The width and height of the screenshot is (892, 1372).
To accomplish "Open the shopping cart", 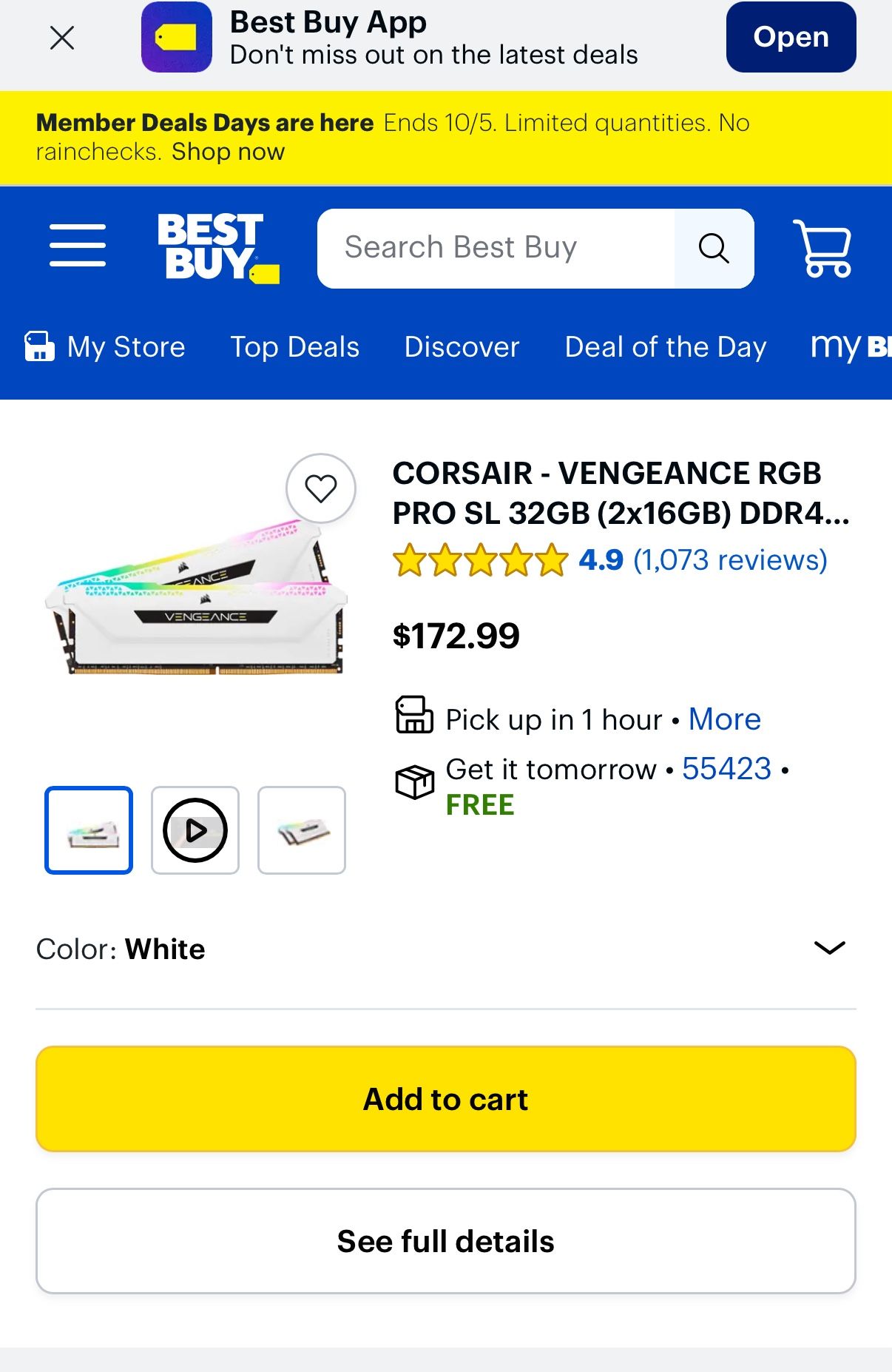I will click(822, 248).
